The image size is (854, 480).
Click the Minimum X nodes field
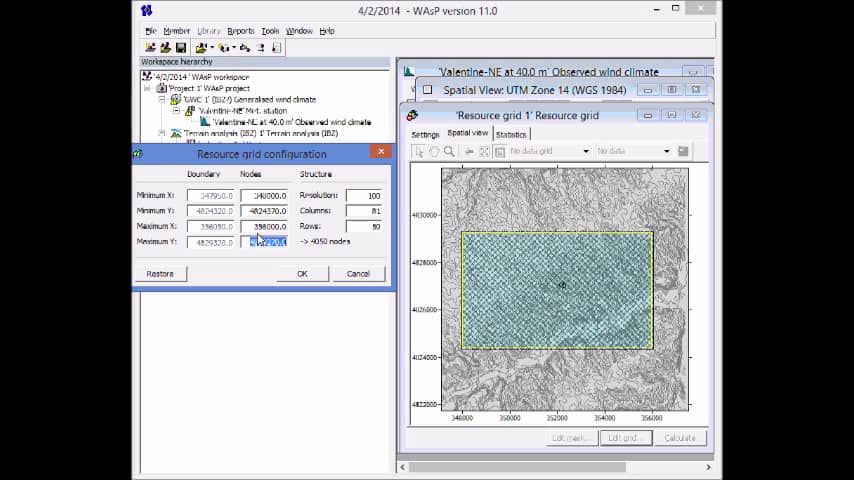click(x=264, y=196)
